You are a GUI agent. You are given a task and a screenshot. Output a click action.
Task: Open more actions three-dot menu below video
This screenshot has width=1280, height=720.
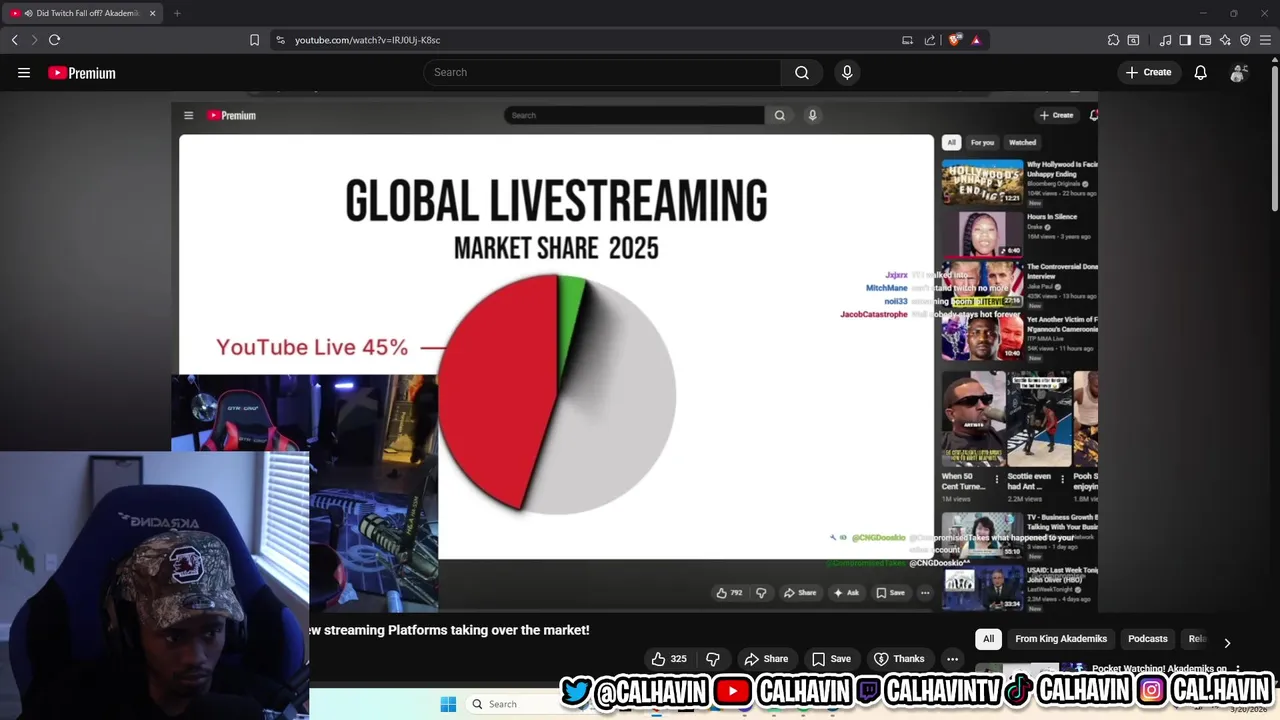click(952, 659)
